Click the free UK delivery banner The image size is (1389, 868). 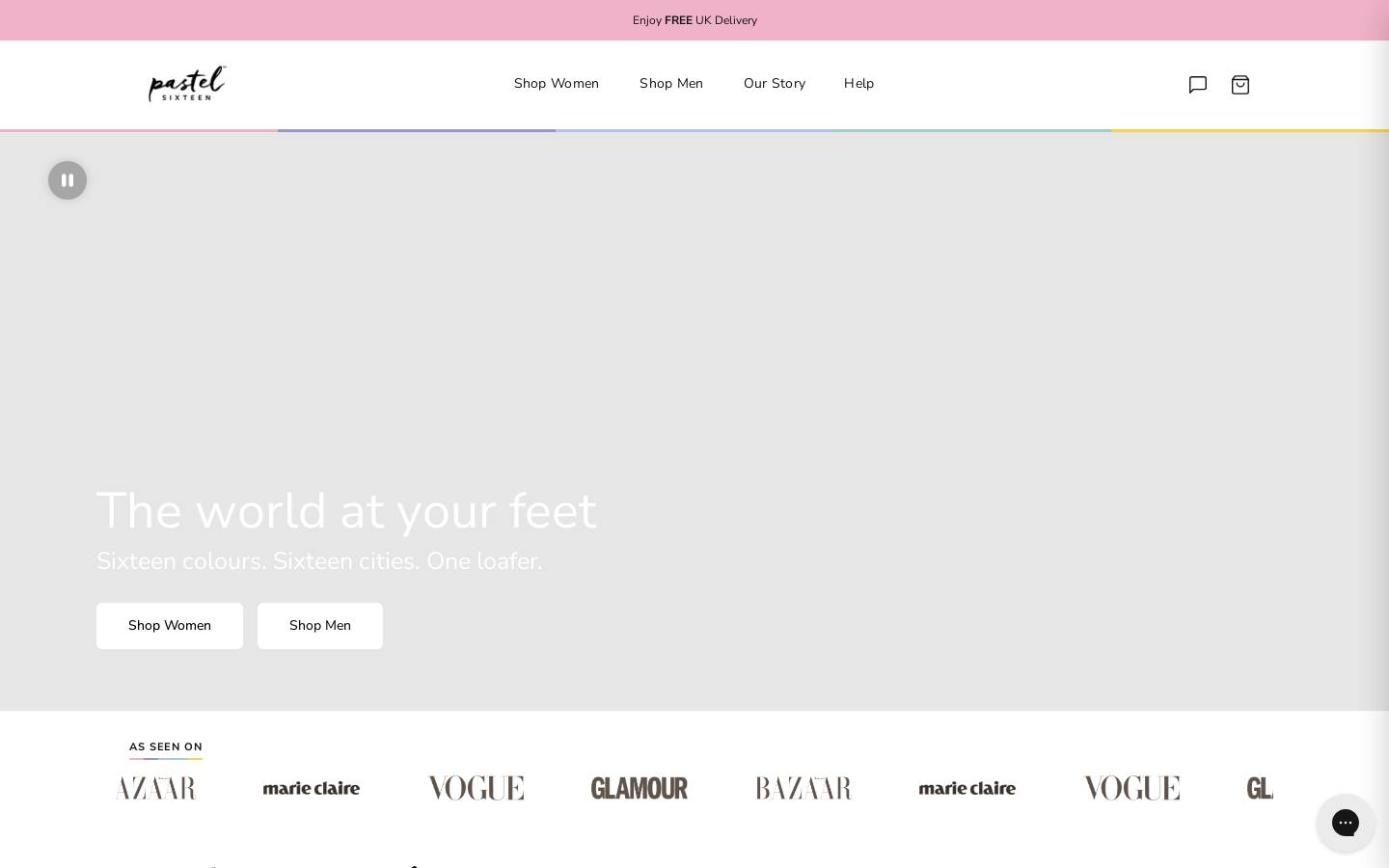pyautogui.click(x=694, y=20)
